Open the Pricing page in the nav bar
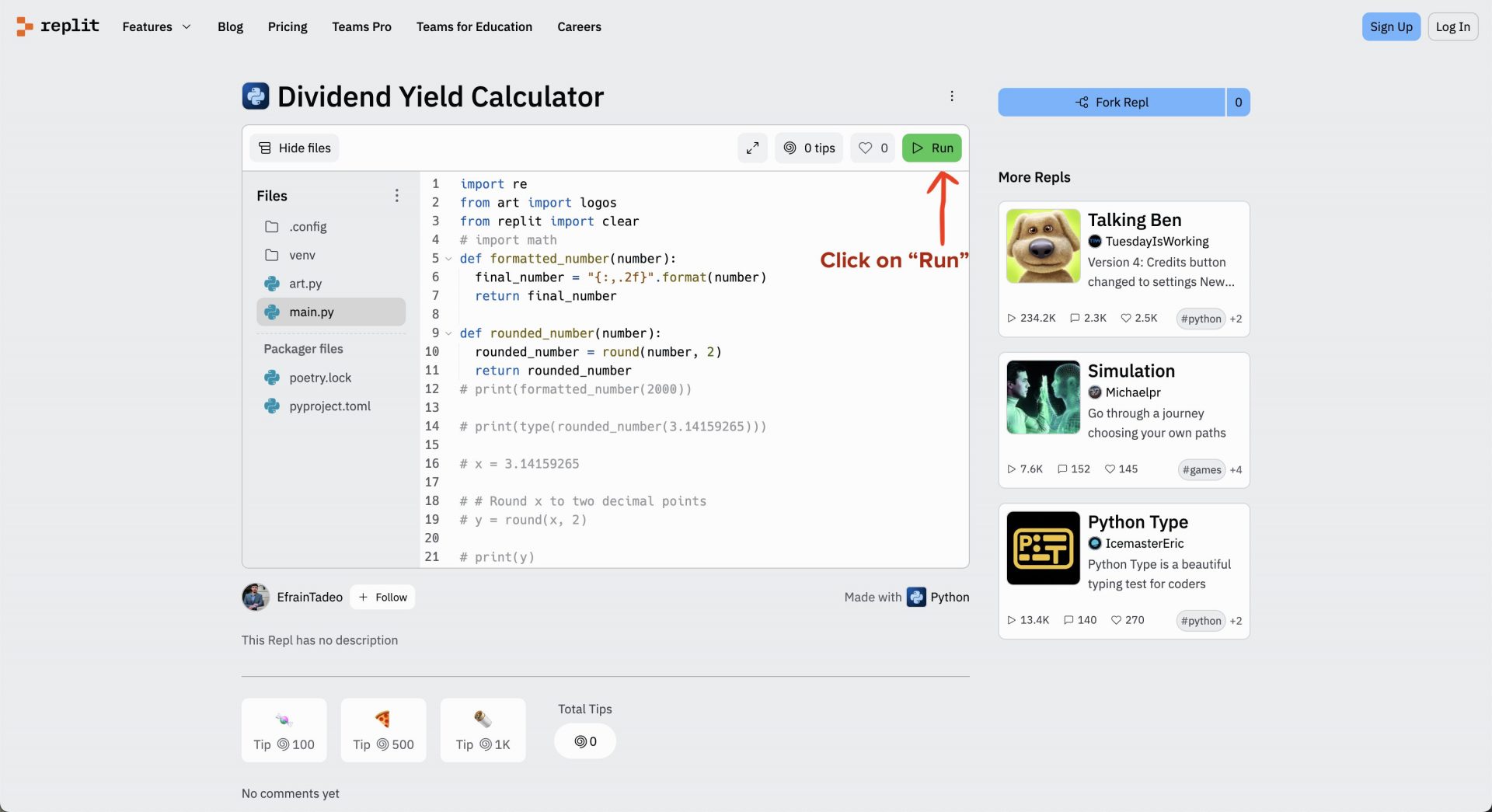This screenshot has height=812, width=1492. coord(288,26)
